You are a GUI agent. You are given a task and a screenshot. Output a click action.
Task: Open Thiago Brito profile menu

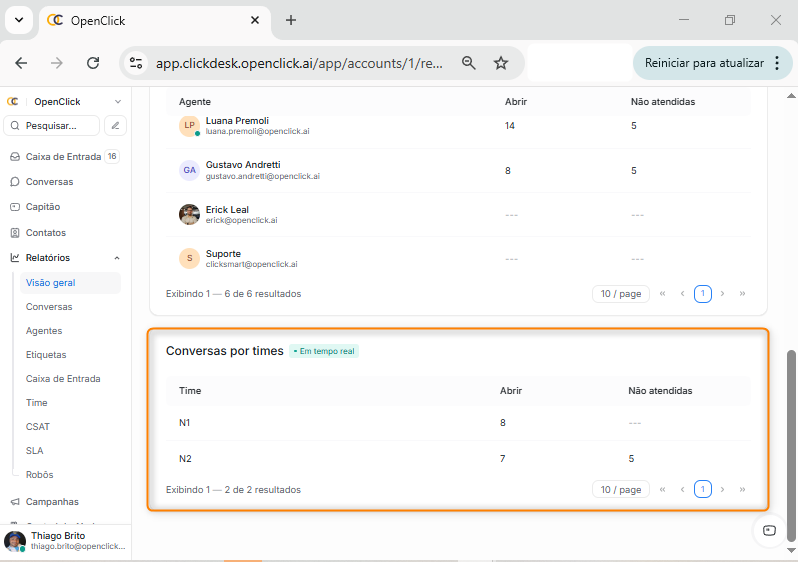[x=65, y=541]
